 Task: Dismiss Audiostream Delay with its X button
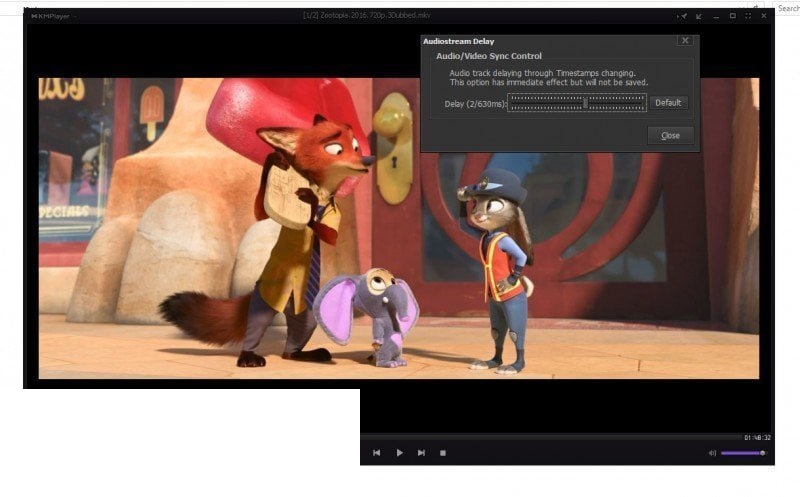pyautogui.click(x=685, y=41)
